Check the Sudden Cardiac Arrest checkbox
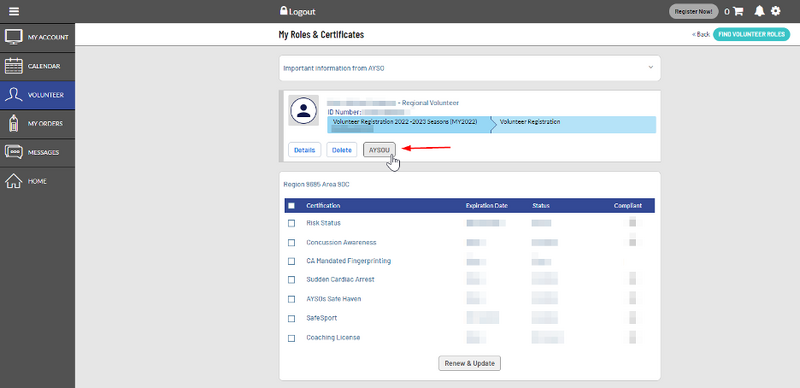 pos(291,280)
